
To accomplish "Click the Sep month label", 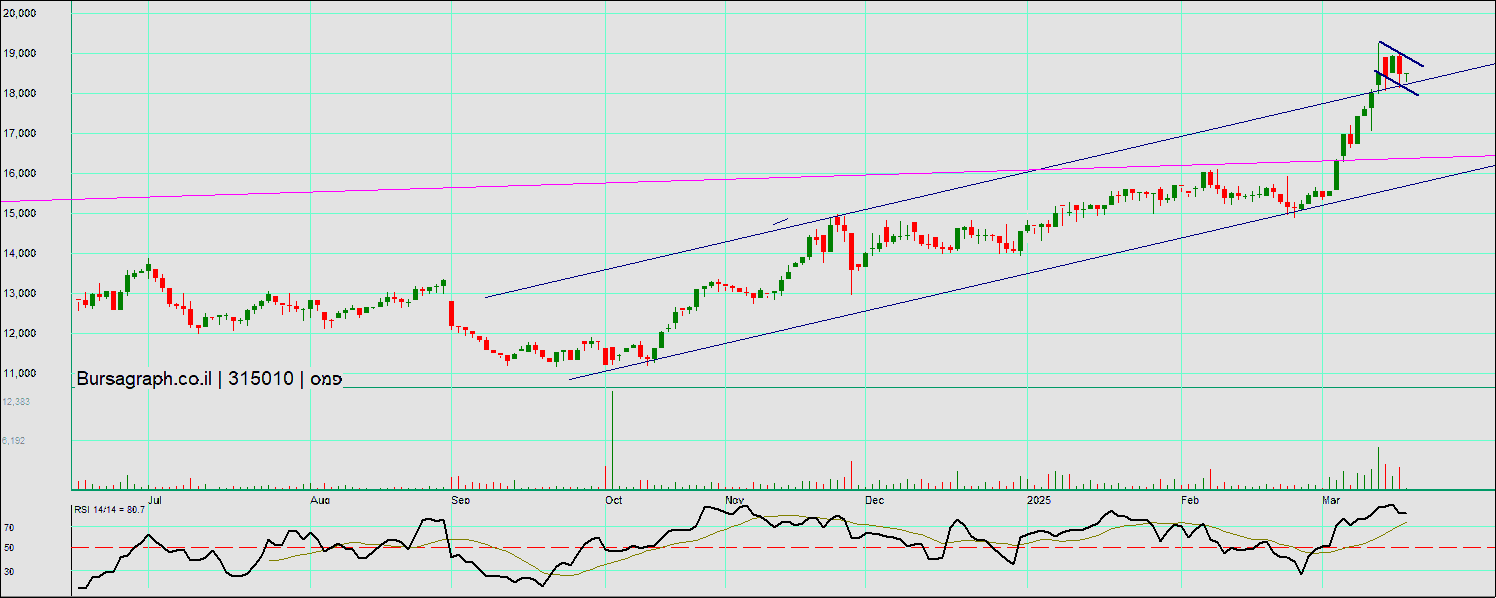I will click(460, 498).
